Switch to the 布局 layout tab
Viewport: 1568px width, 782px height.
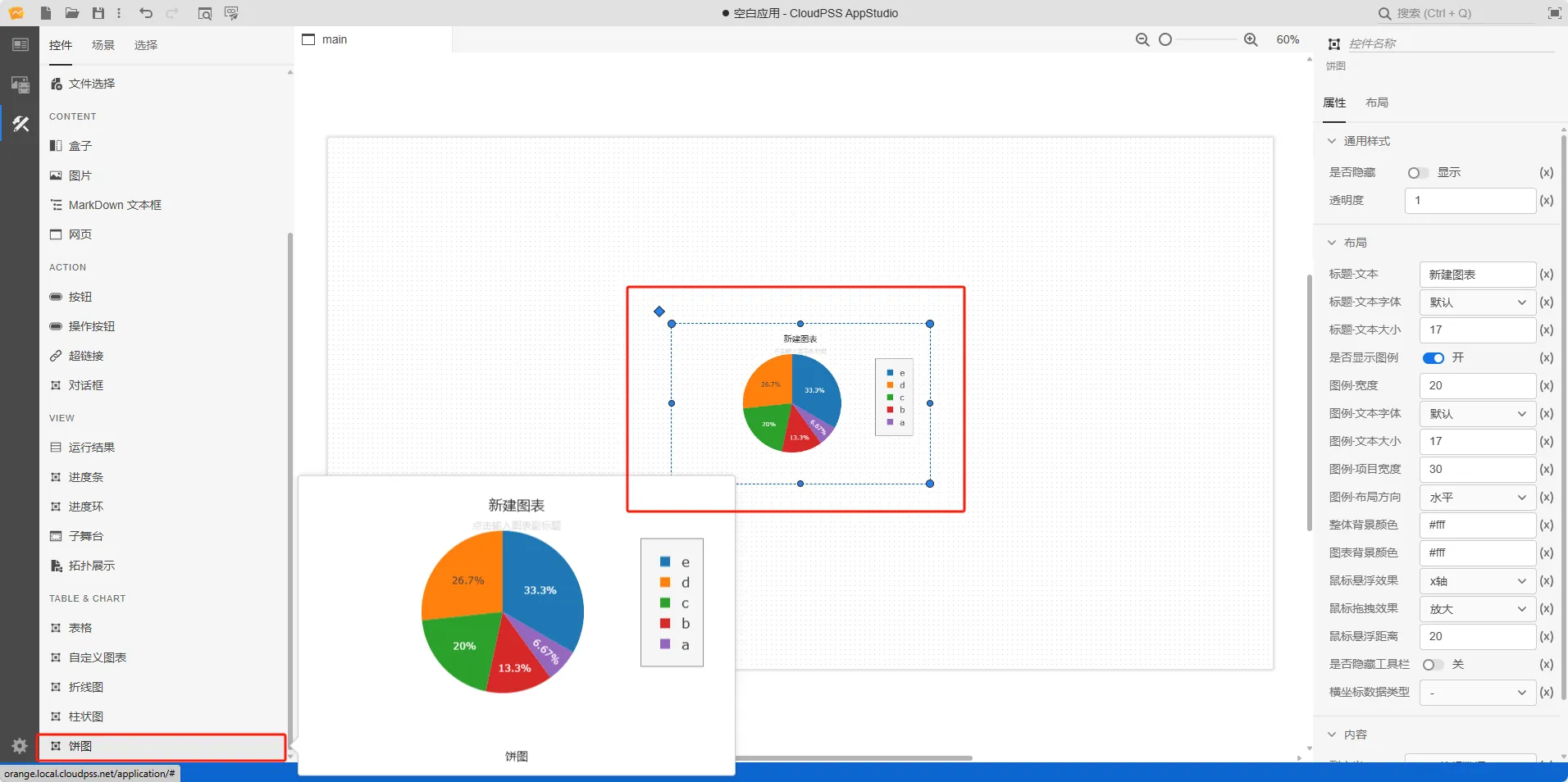click(1377, 102)
